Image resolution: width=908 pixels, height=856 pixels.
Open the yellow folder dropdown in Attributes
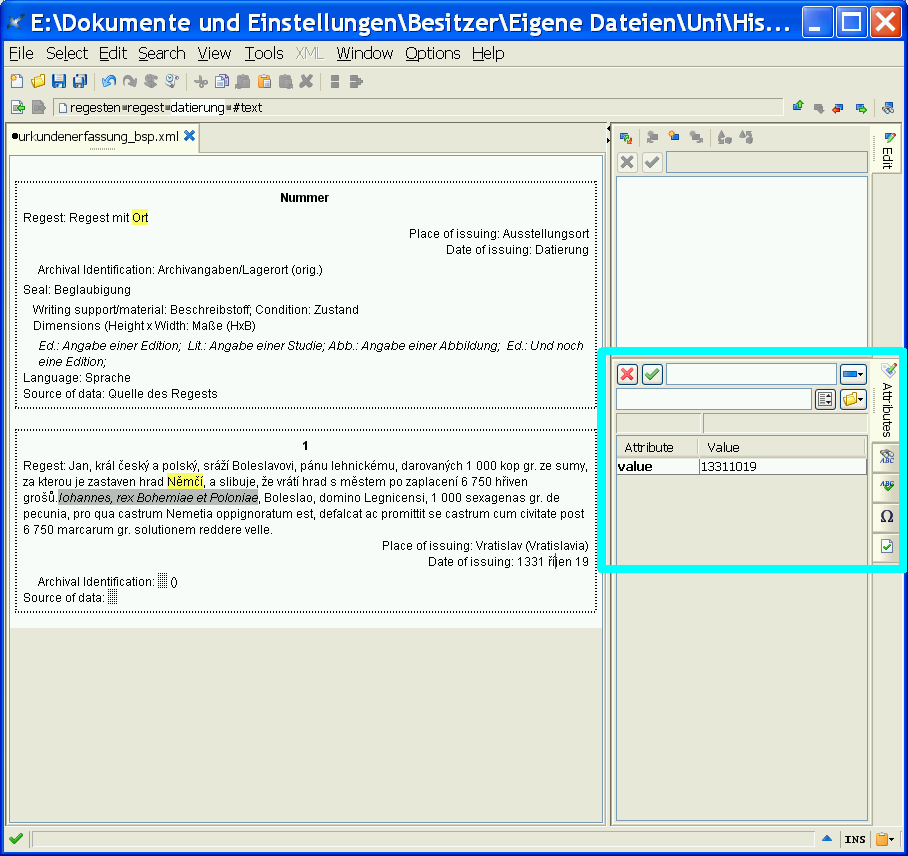pyautogui.click(x=853, y=399)
